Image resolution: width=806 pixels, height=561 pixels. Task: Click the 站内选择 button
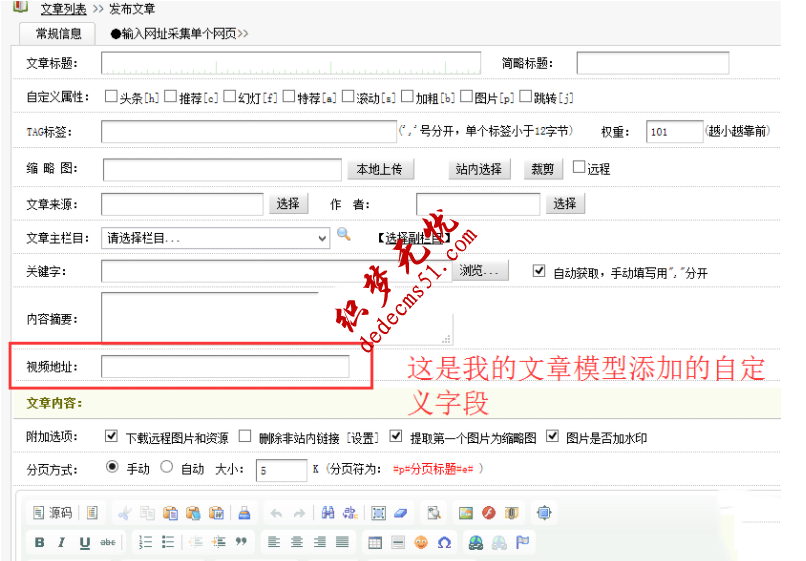click(x=479, y=169)
